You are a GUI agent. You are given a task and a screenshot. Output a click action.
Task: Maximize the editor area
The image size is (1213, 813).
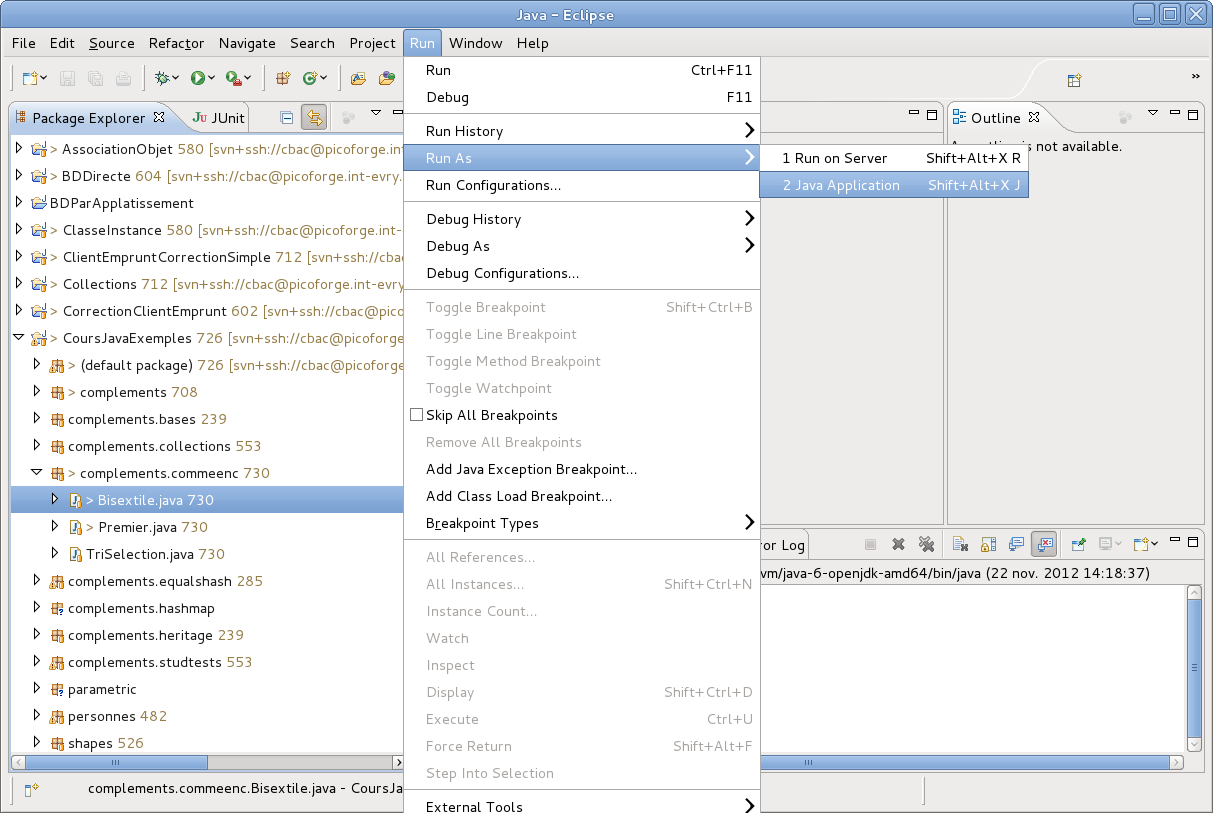click(x=932, y=114)
